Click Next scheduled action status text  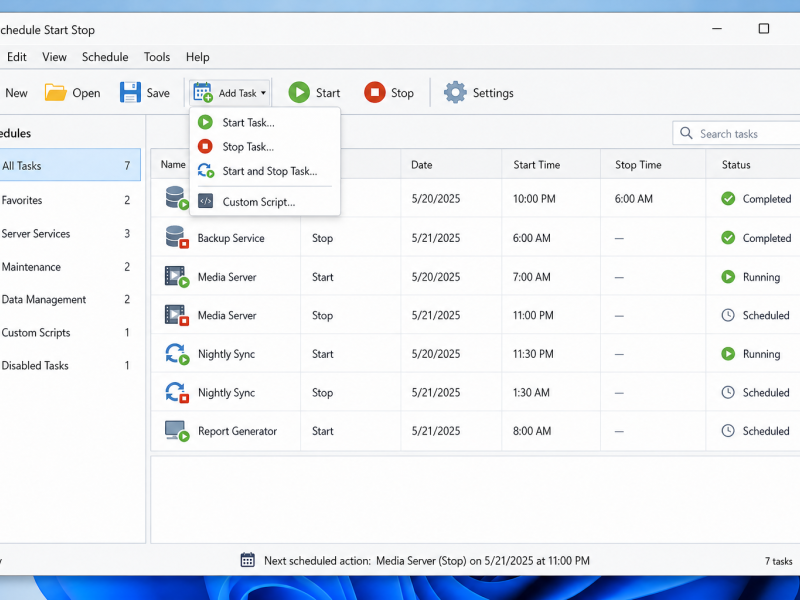point(427,560)
